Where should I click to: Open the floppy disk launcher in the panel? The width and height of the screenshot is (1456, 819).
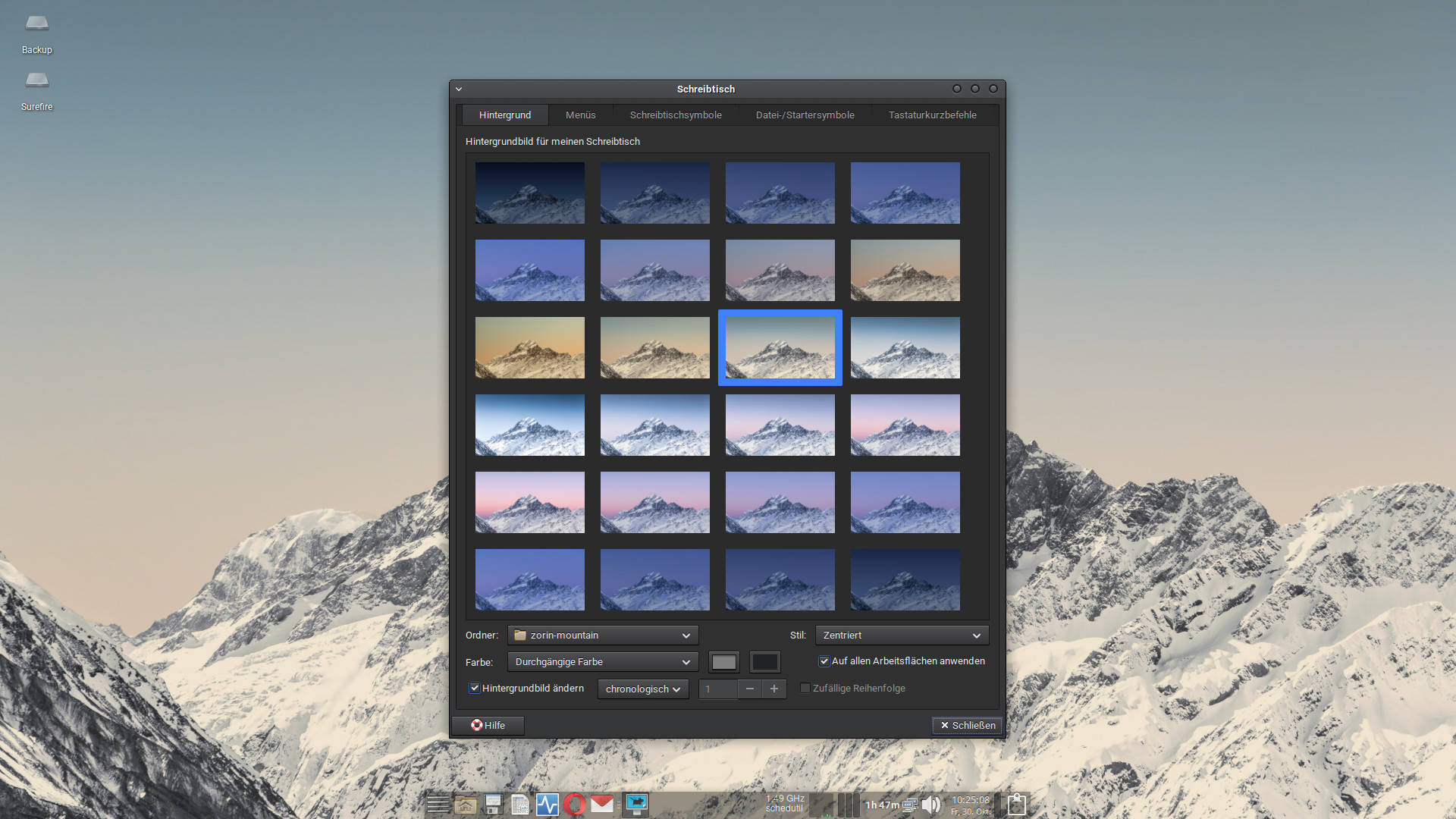click(x=493, y=804)
